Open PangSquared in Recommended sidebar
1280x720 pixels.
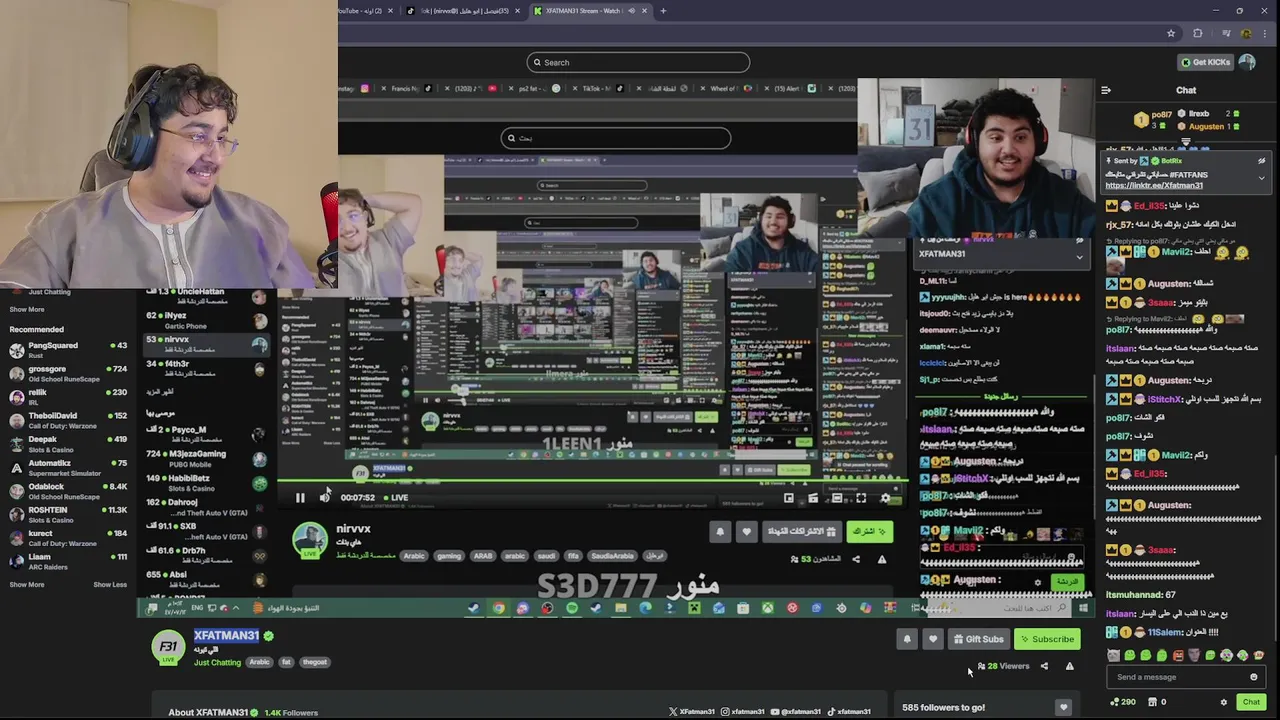coord(67,350)
